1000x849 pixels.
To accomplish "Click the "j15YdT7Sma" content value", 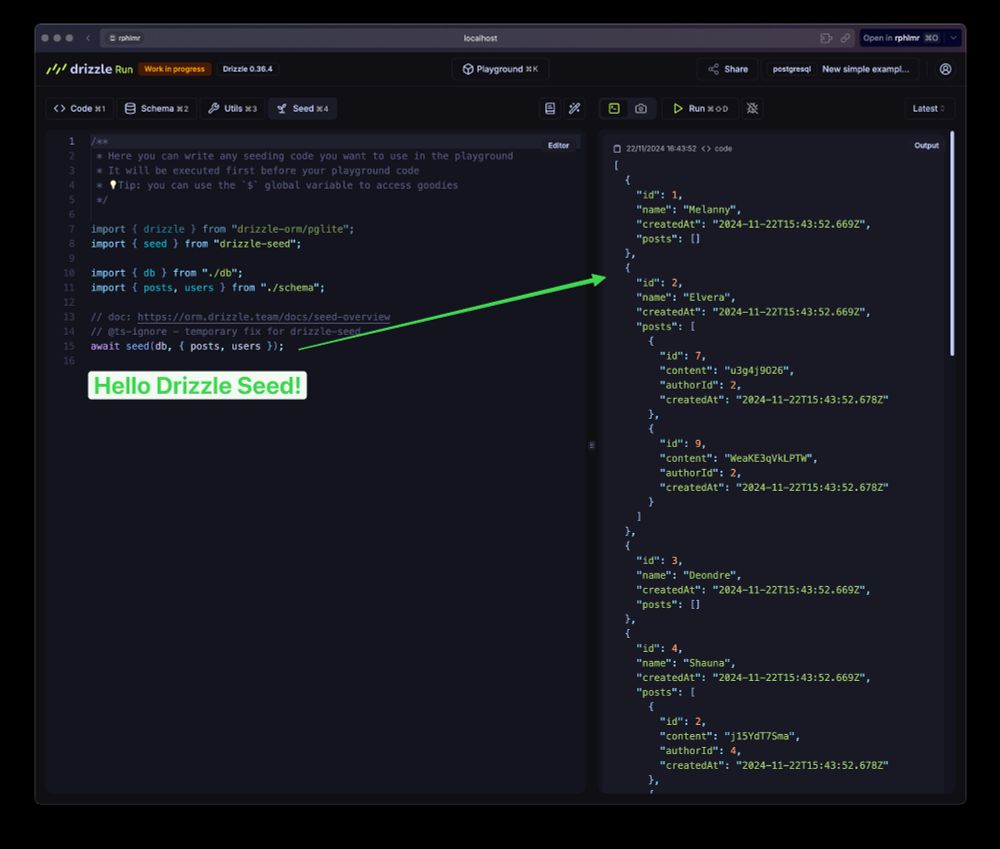I will pos(761,736).
